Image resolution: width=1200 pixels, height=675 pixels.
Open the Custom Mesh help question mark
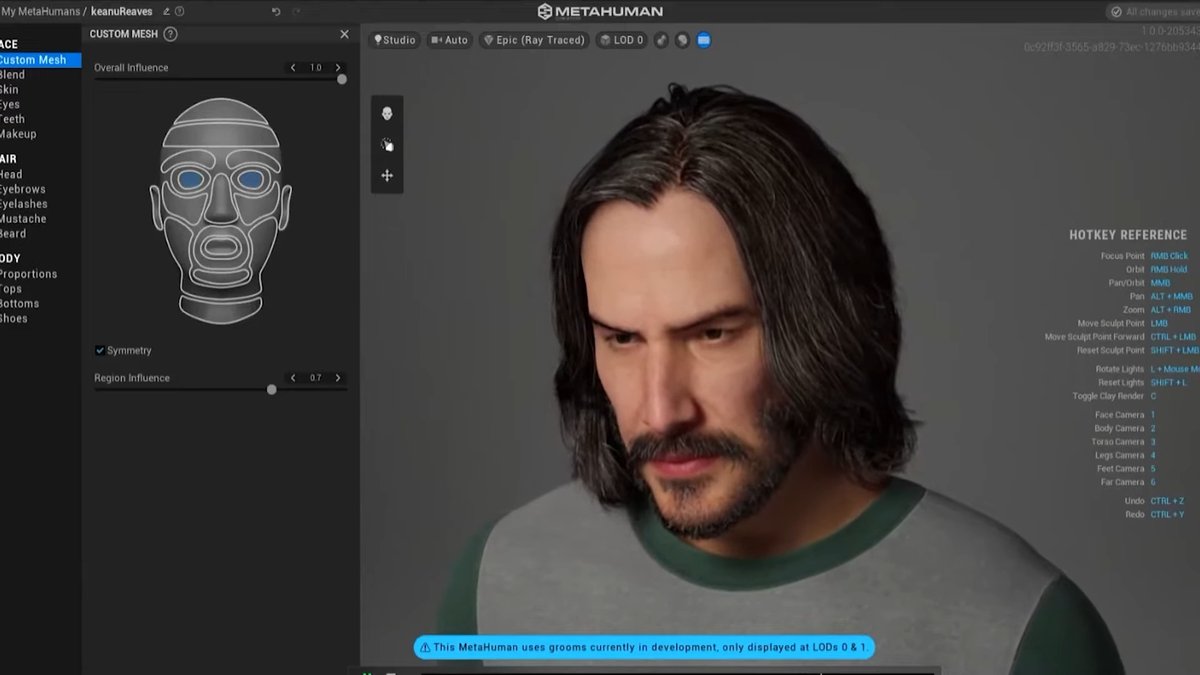tap(170, 34)
